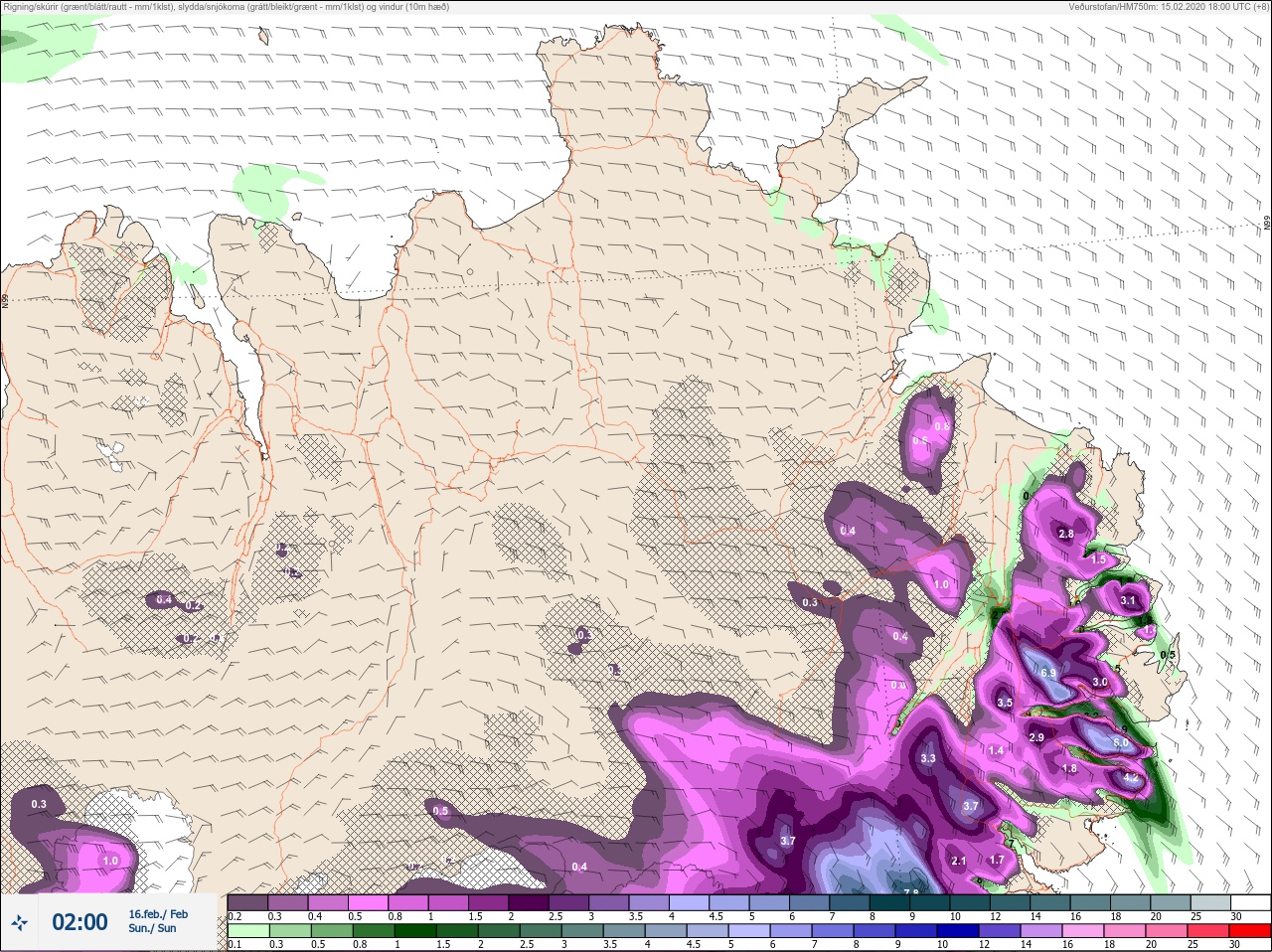Click the 02:00 forecast time display
The width and height of the screenshot is (1272, 952).
click(79, 923)
